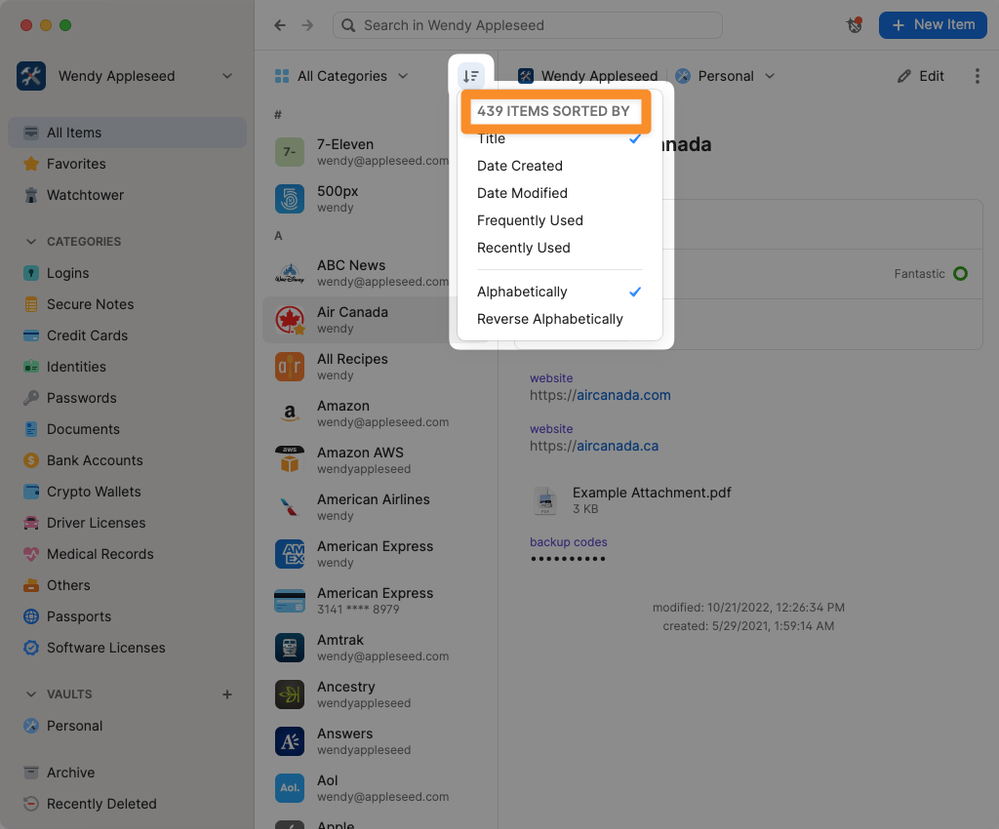Image resolution: width=999 pixels, height=829 pixels.
Task: Click the New Item button
Action: tap(932, 25)
